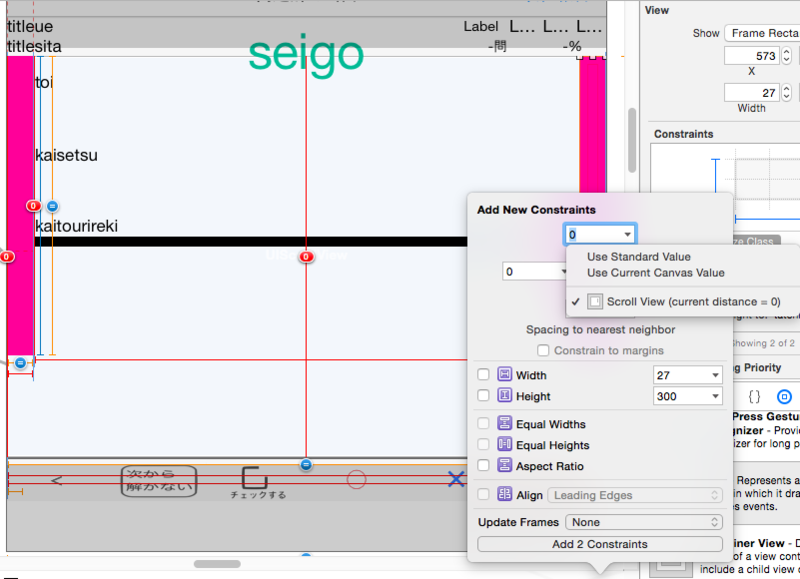Viewport: 800px width, 579px height.
Task: Open the Show Frame Rectangle dropdown
Action: coord(762,33)
